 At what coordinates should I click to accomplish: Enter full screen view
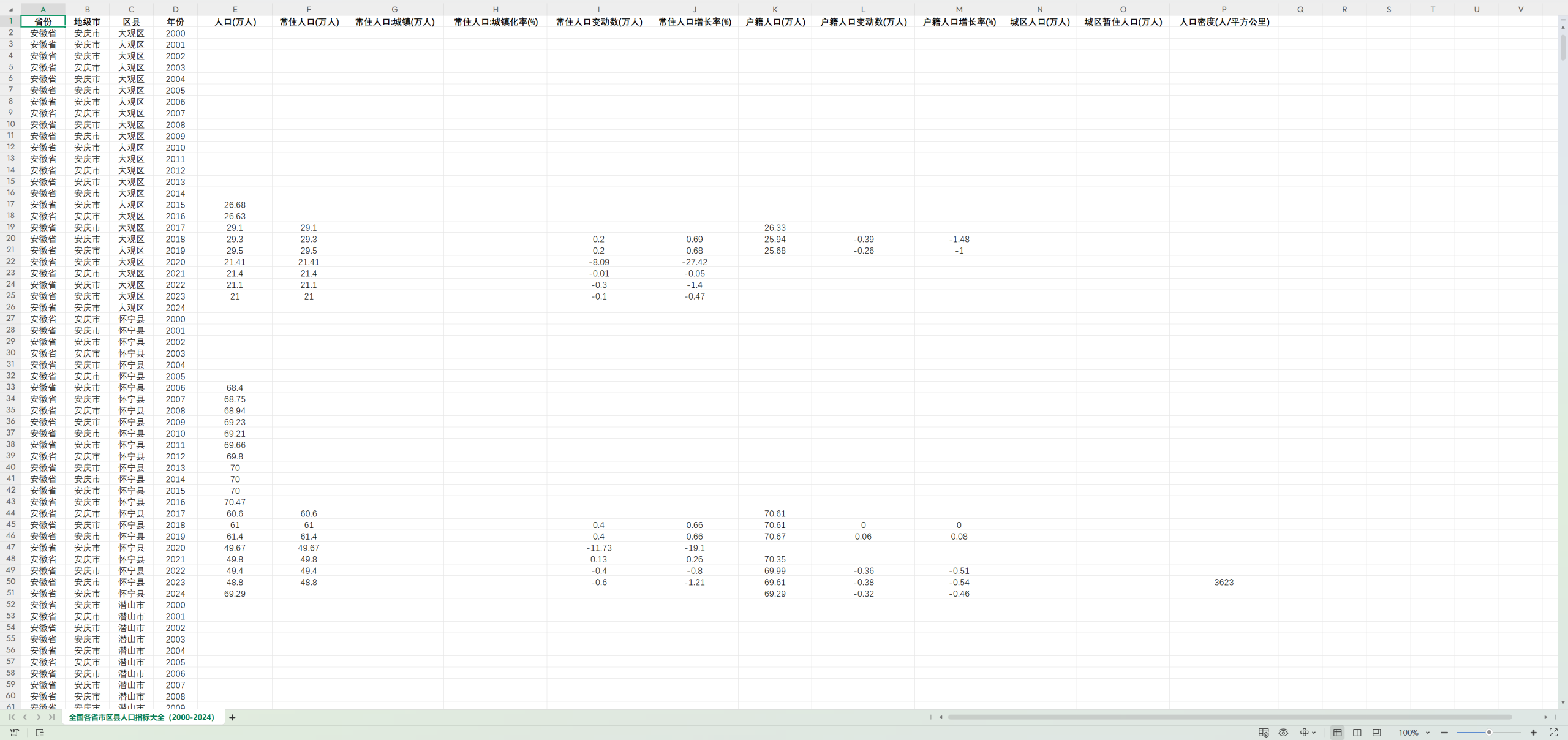tap(1553, 733)
